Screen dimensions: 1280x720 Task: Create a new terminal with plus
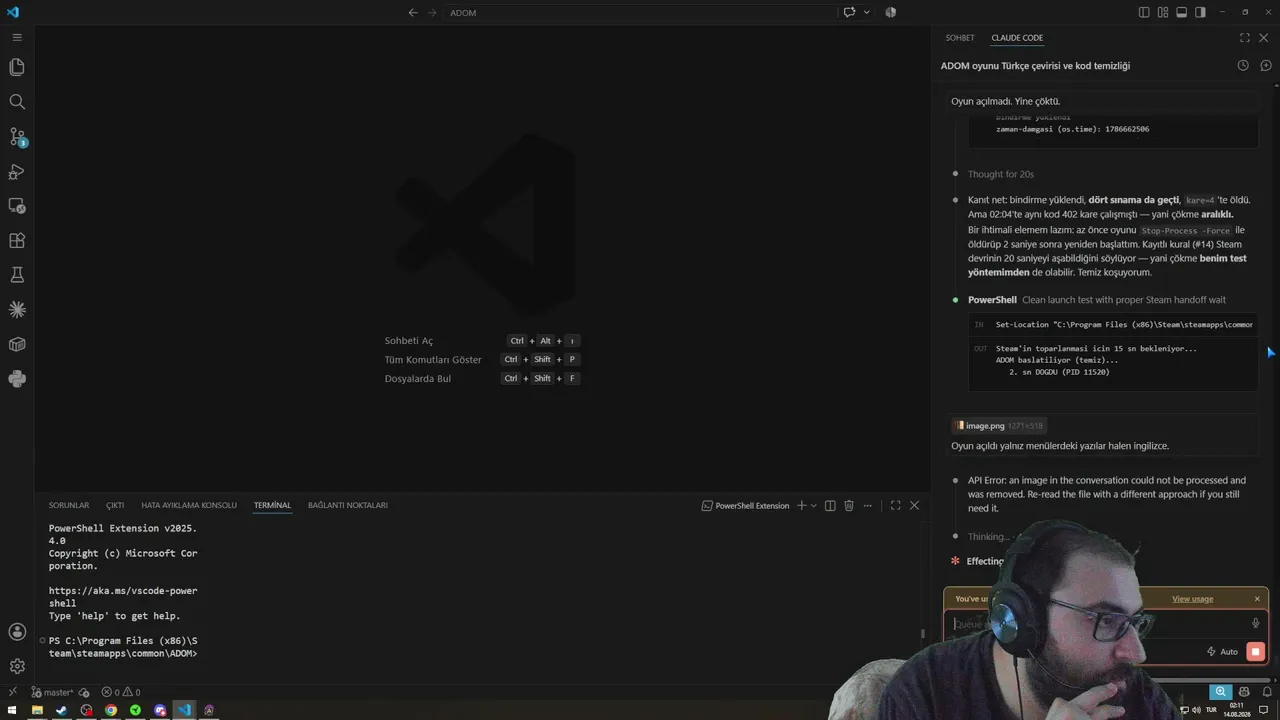click(x=801, y=506)
